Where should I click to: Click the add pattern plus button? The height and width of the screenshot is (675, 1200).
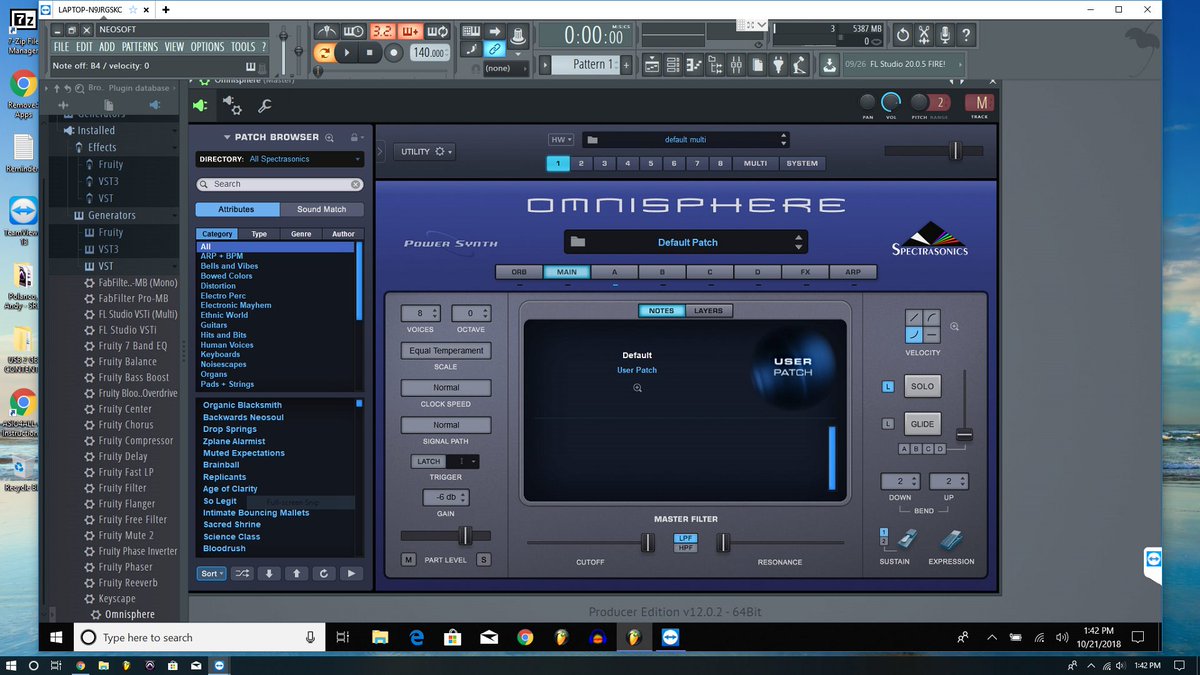coord(627,64)
